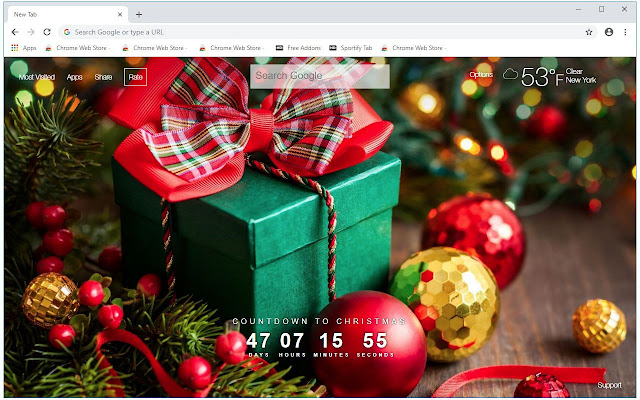
Task: Go back with the browser back arrow
Action: click(x=15, y=32)
